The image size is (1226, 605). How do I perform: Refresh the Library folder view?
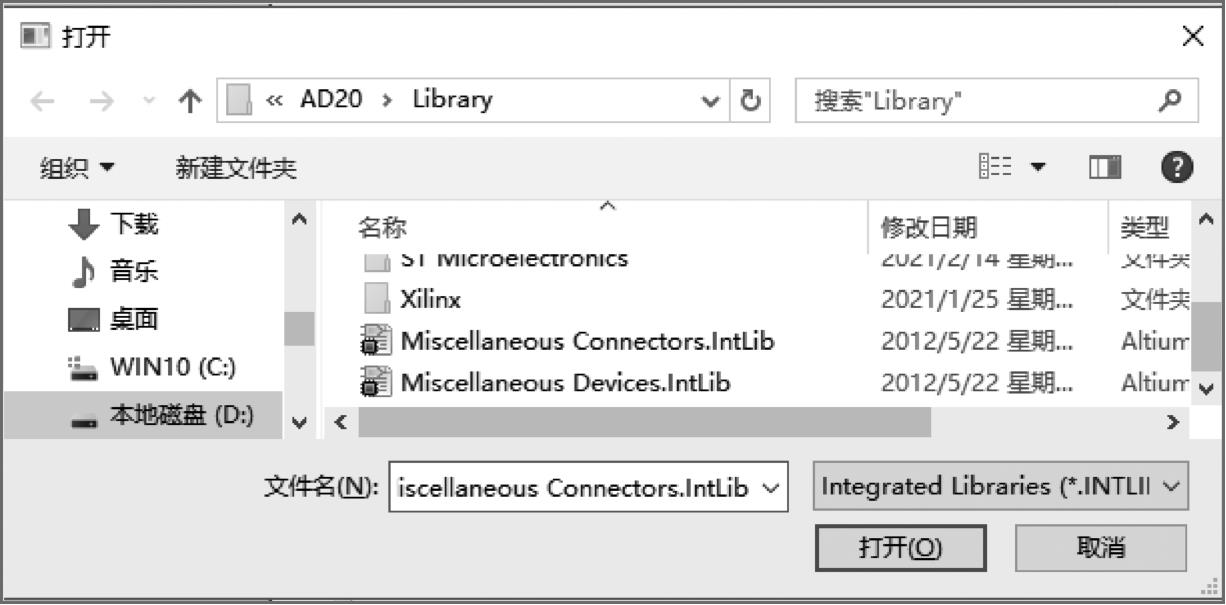[750, 101]
